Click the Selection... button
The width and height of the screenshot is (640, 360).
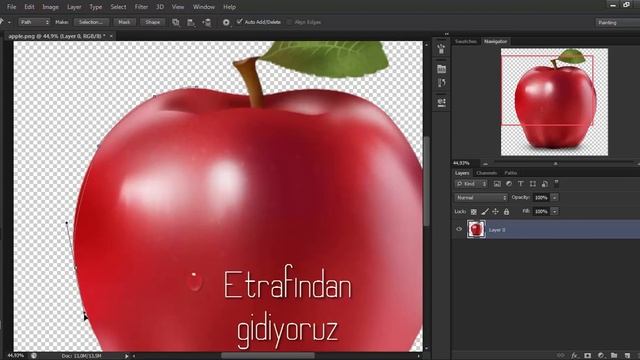pos(91,22)
